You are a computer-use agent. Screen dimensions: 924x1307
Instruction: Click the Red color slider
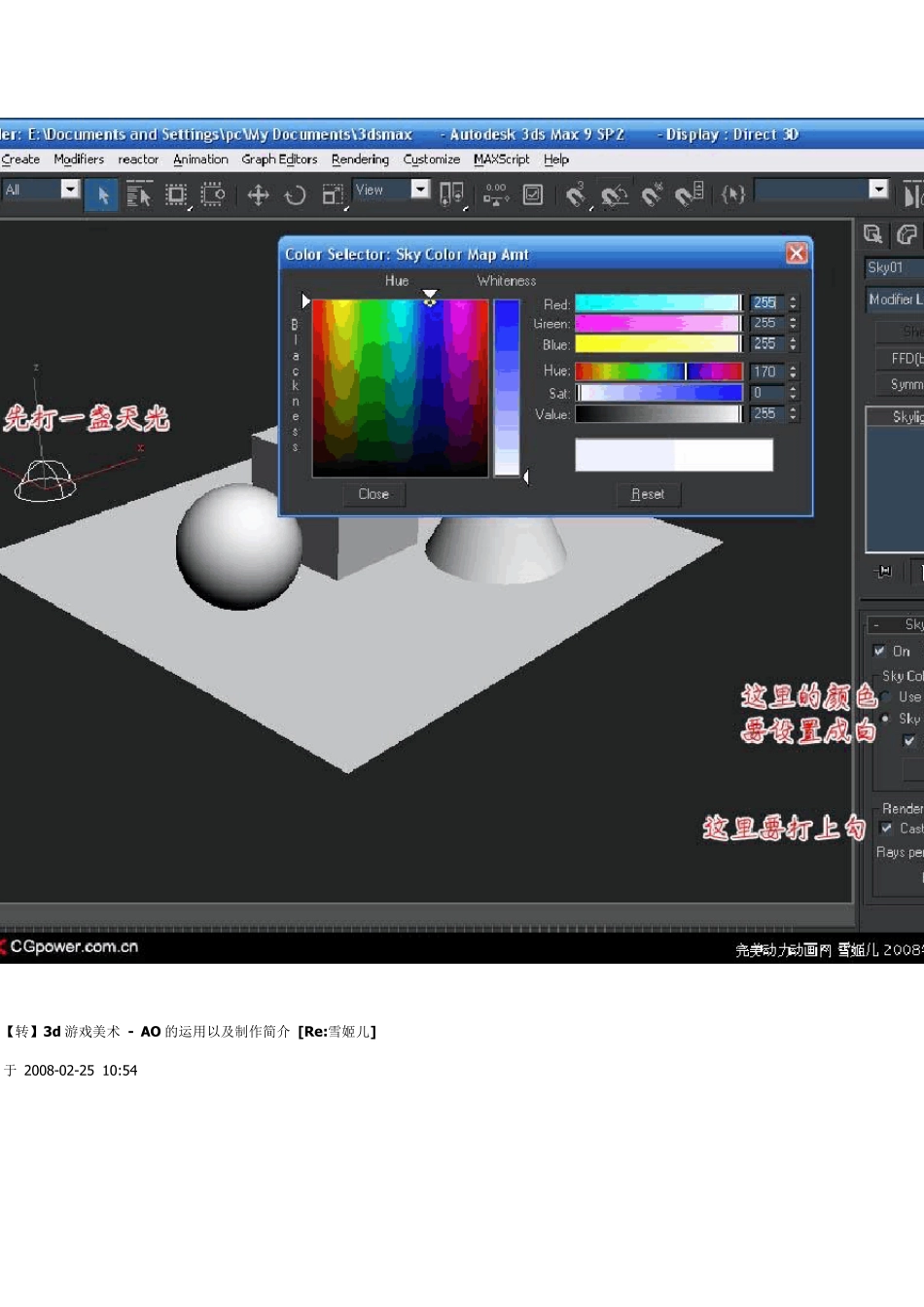pyautogui.click(x=658, y=302)
